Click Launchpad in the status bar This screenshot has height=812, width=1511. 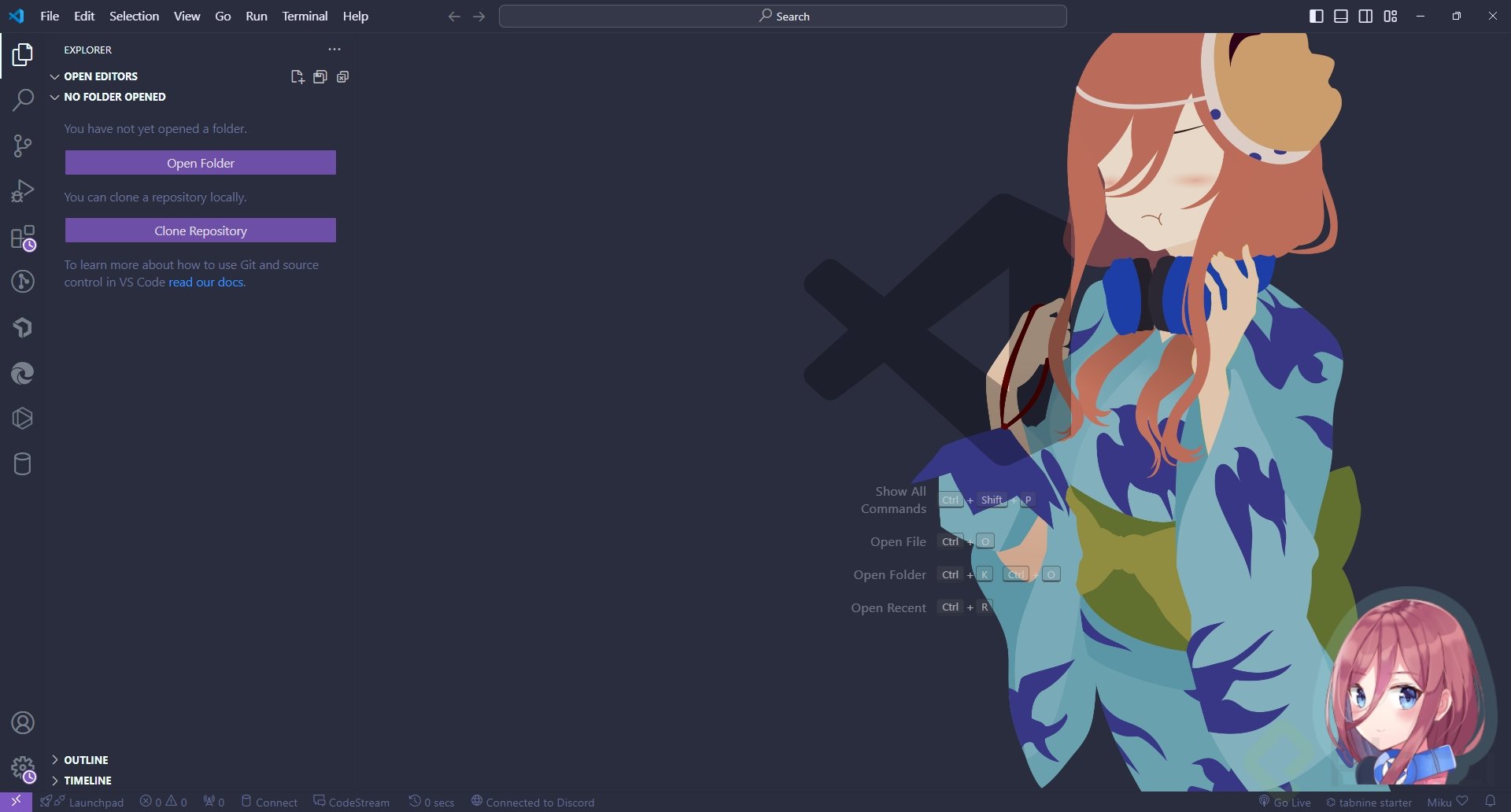tap(83, 802)
